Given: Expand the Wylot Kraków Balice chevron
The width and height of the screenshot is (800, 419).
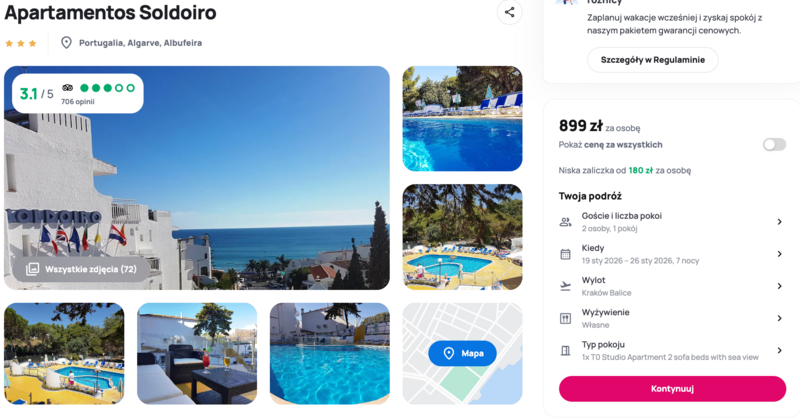Looking at the screenshot, I should coord(779,286).
